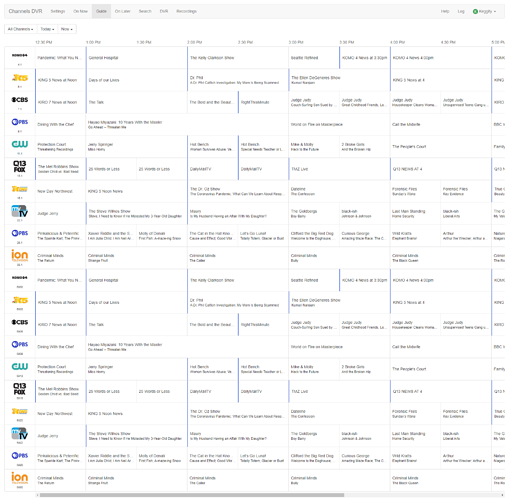Select the first TV logo beside Judge Jerry
Screen dimensions: 508x500
[x=20, y=211]
